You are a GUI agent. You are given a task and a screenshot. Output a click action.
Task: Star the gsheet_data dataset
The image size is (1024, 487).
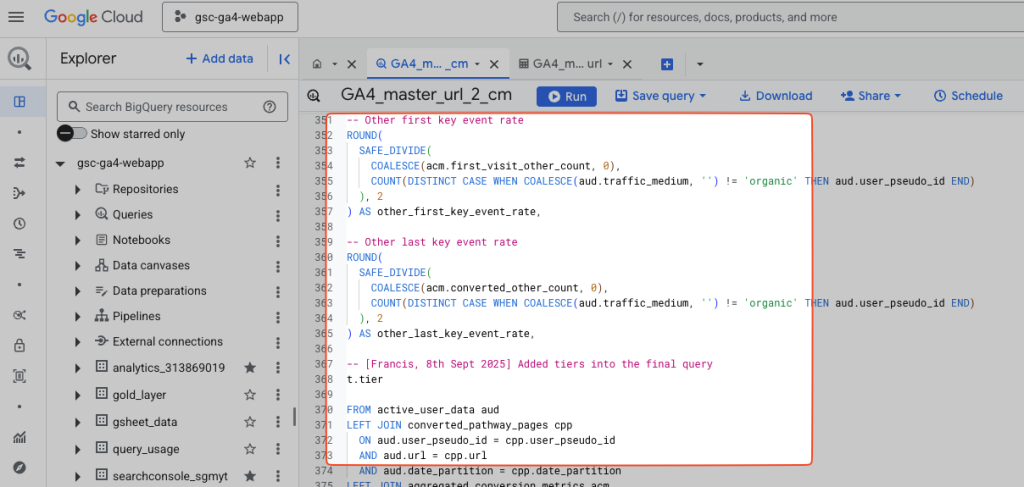[x=249, y=422]
